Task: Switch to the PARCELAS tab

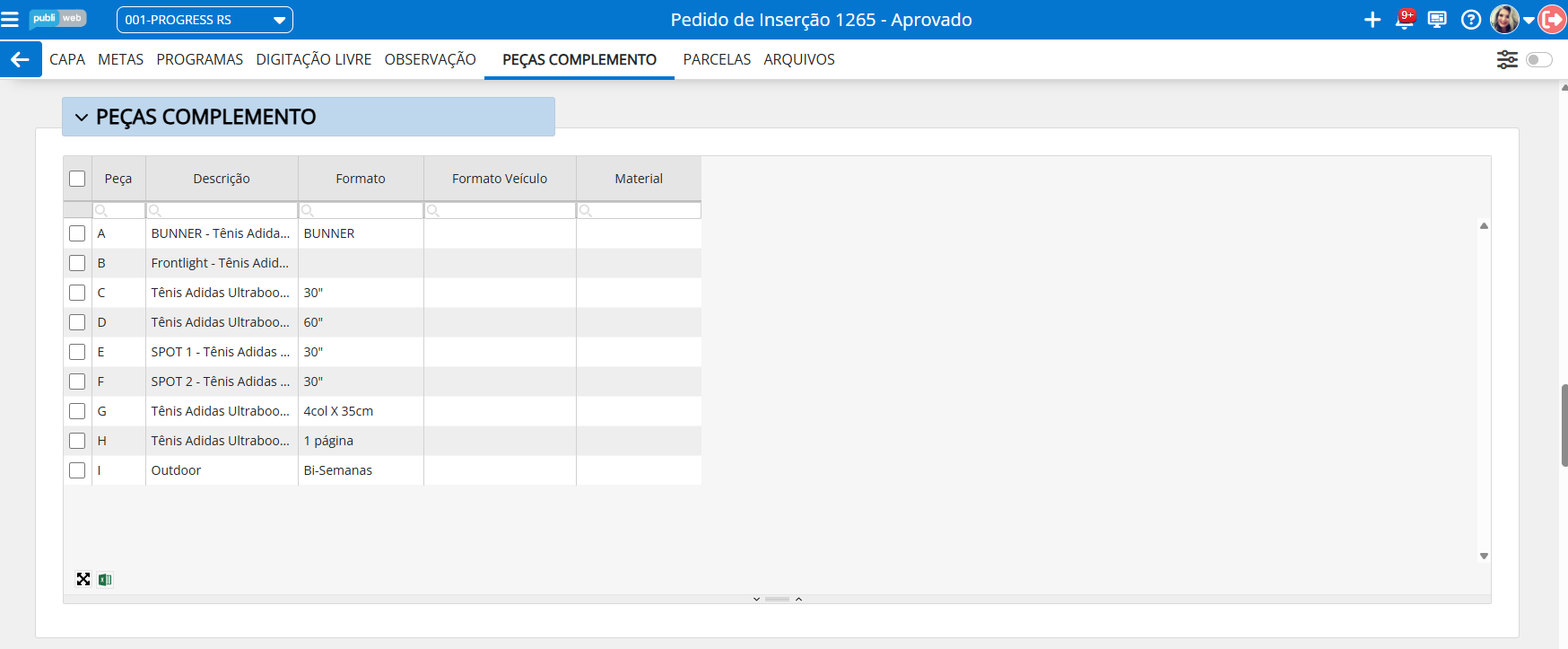Action: (716, 59)
